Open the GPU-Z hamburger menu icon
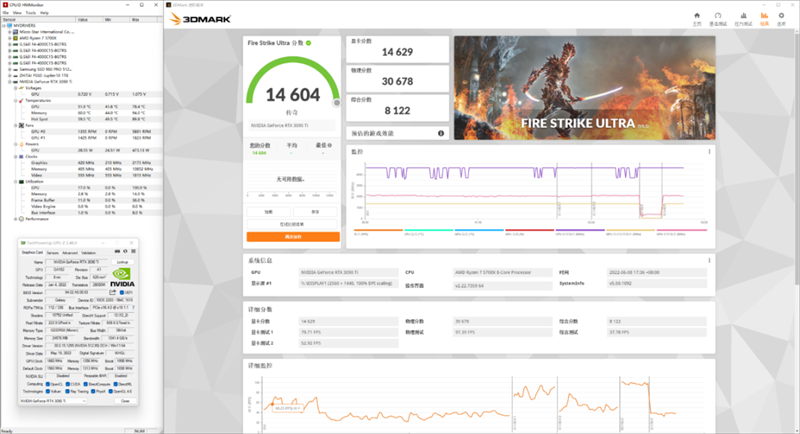Viewport: 800px width, 434px height. pyautogui.click(x=133, y=251)
